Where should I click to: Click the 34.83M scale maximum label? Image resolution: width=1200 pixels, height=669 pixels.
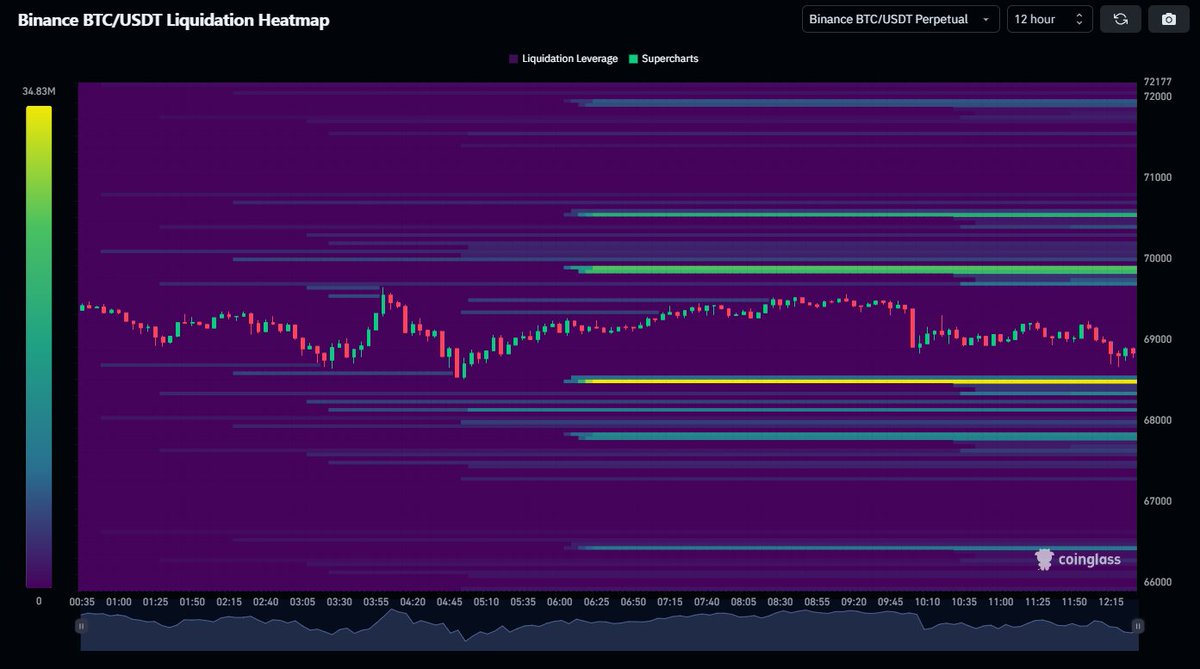click(38, 92)
